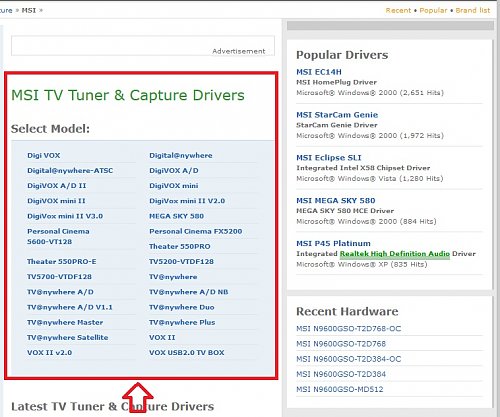The image size is (500, 417).
Task: Choose Digital@nywhere-ATSC model
Action: [x=70, y=170]
